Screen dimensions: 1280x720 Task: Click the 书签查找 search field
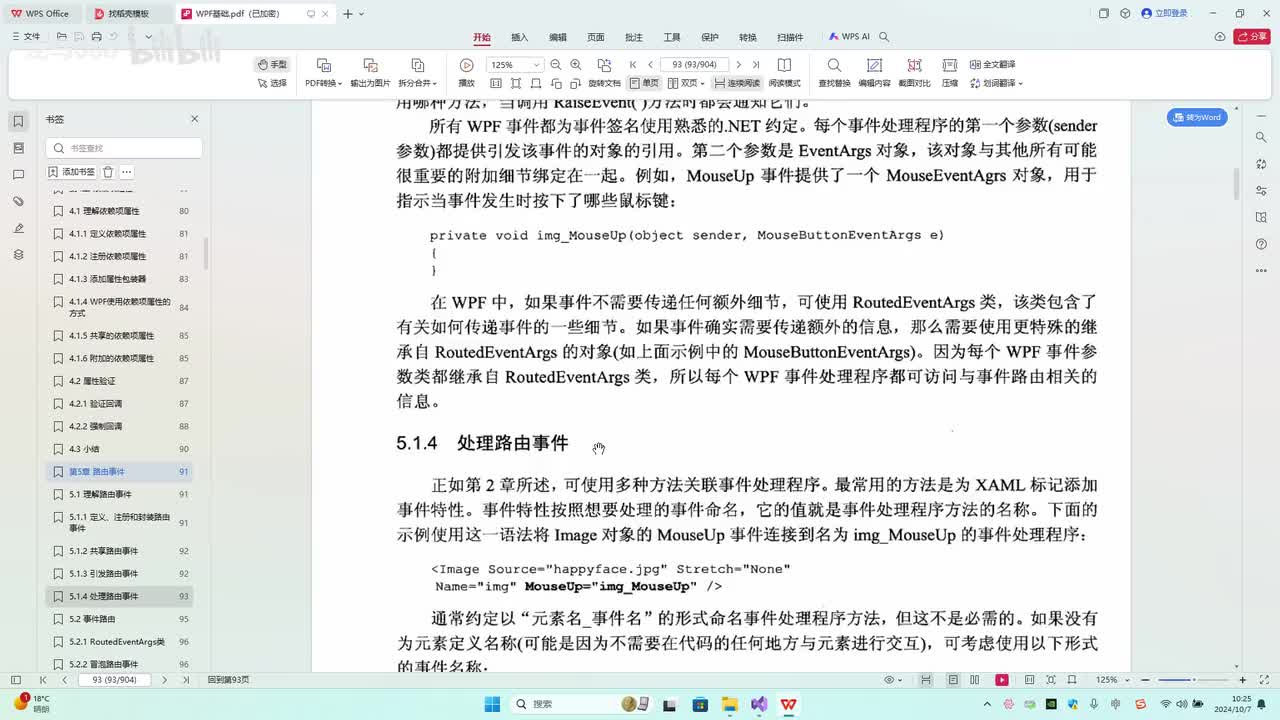[x=124, y=148]
